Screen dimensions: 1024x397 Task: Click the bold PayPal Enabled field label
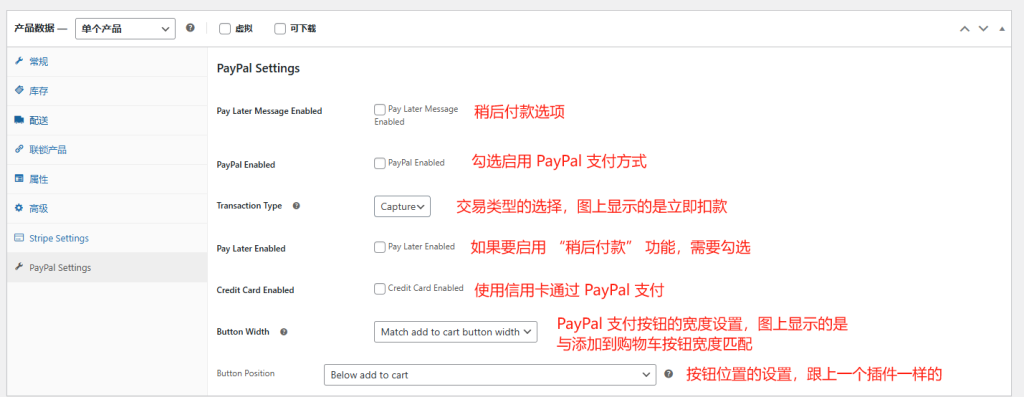click(x=246, y=165)
